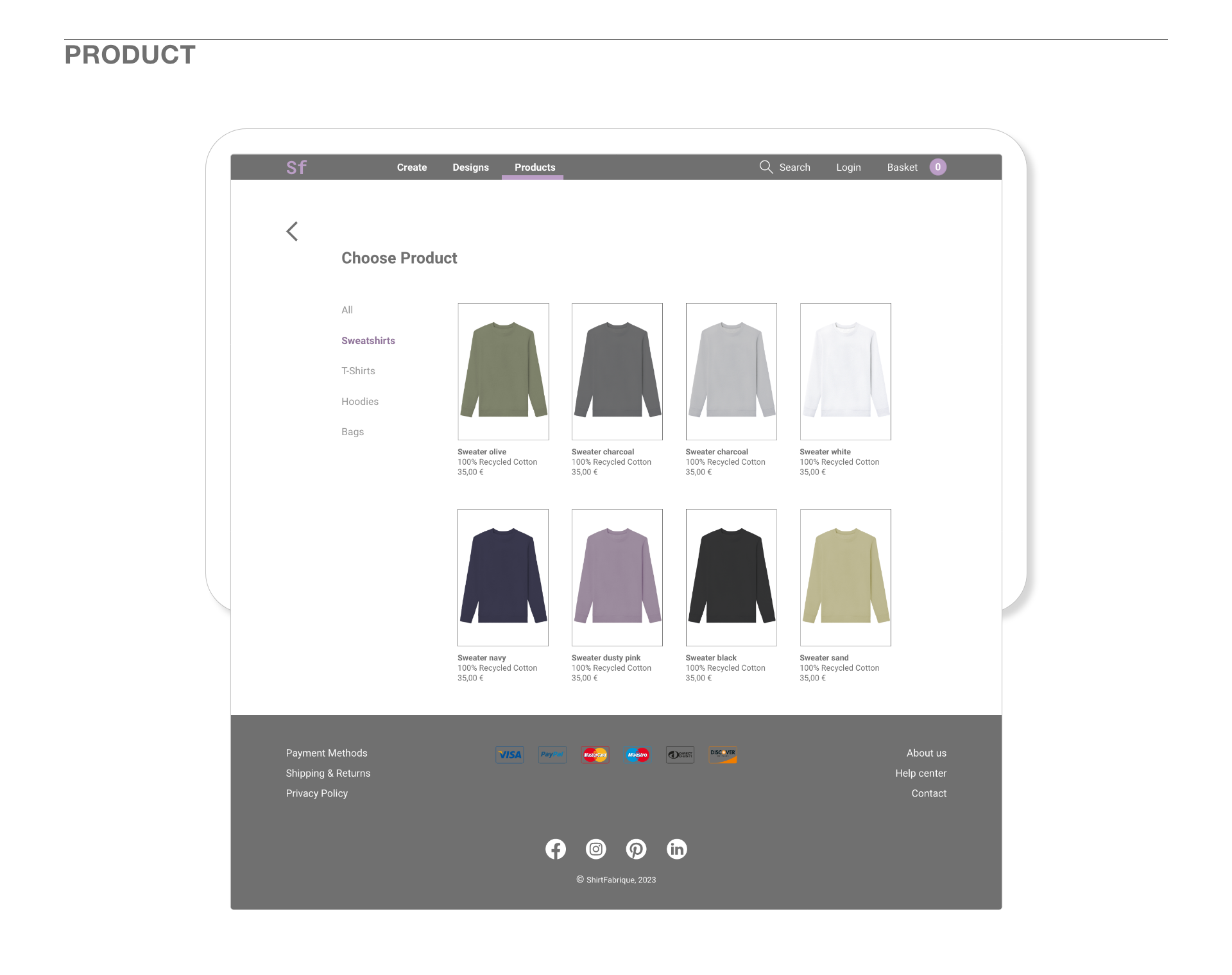
Task: Select the Products navigation tab
Action: pyautogui.click(x=535, y=168)
